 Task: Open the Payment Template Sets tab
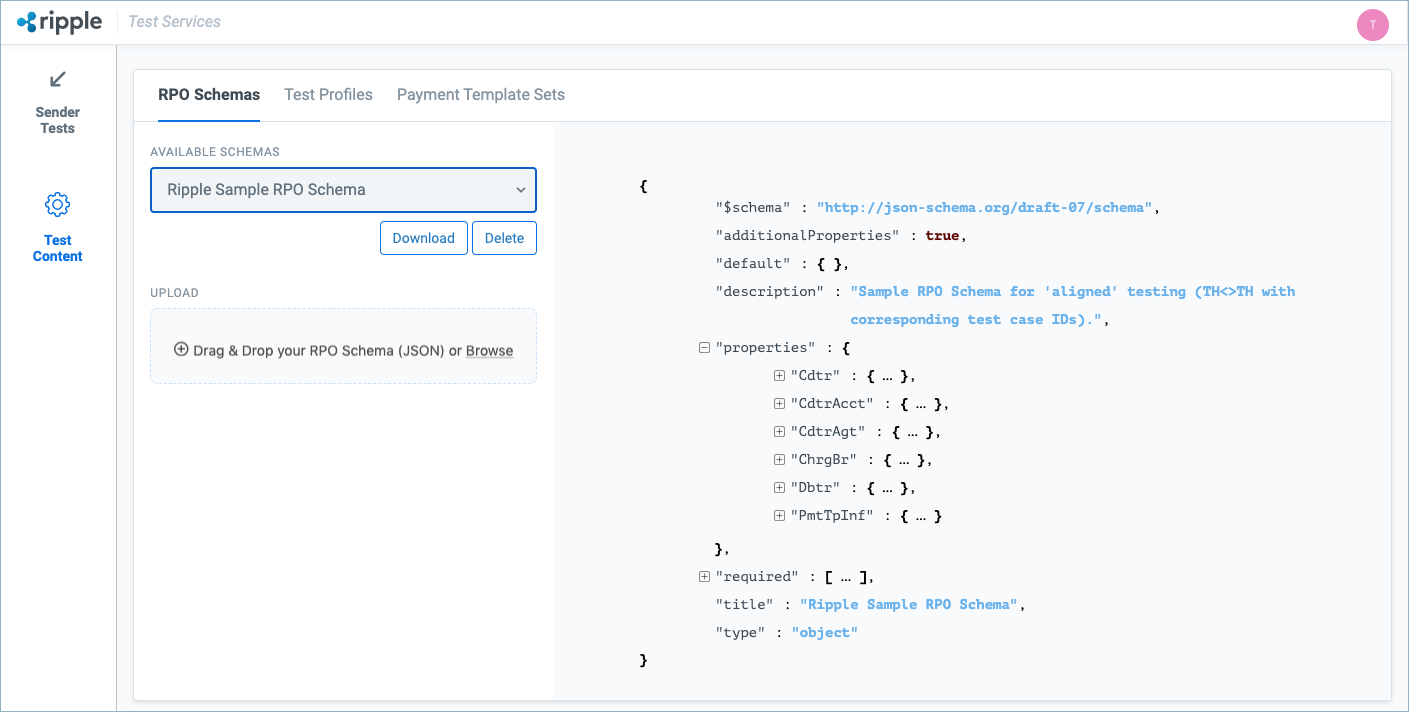481,94
